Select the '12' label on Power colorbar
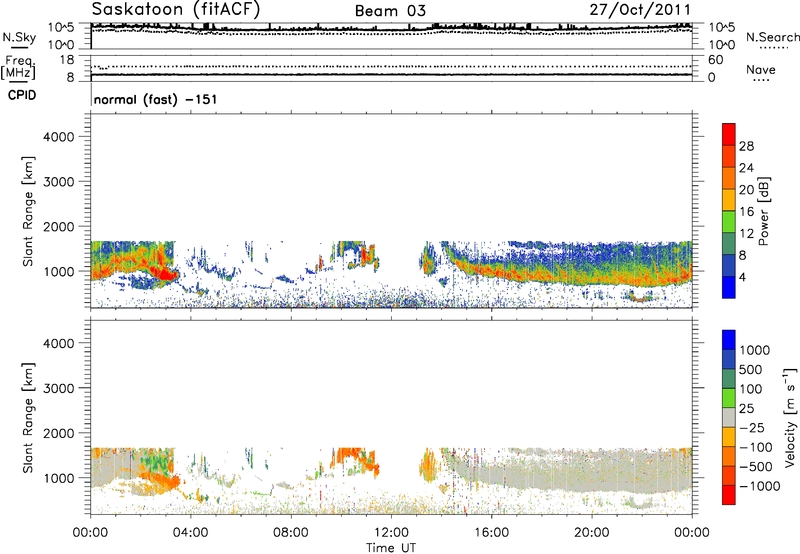Viewport: 800px width, 554px height. pyautogui.click(x=746, y=234)
